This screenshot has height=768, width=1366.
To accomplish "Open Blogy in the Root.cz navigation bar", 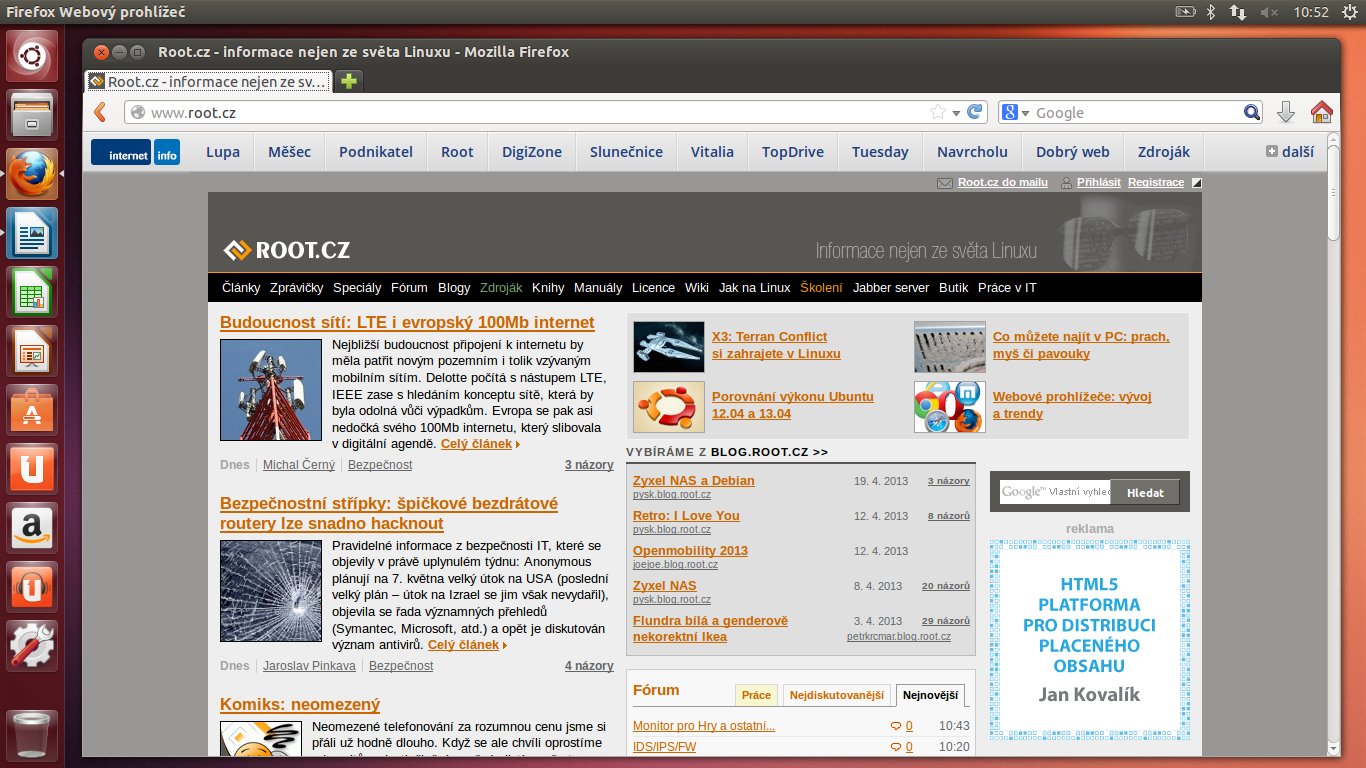I will [454, 288].
